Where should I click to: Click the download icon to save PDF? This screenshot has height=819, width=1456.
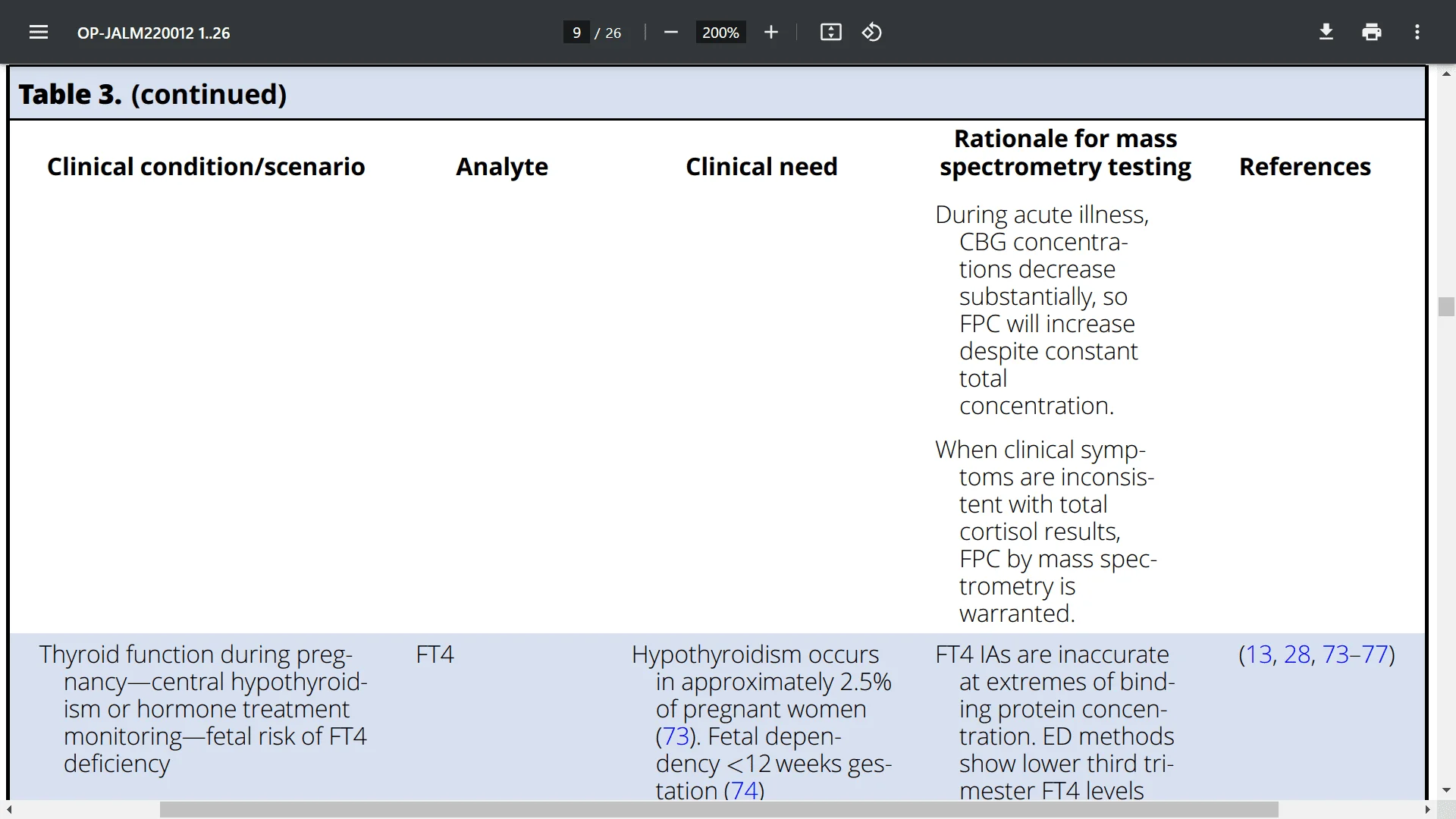point(1326,32)
